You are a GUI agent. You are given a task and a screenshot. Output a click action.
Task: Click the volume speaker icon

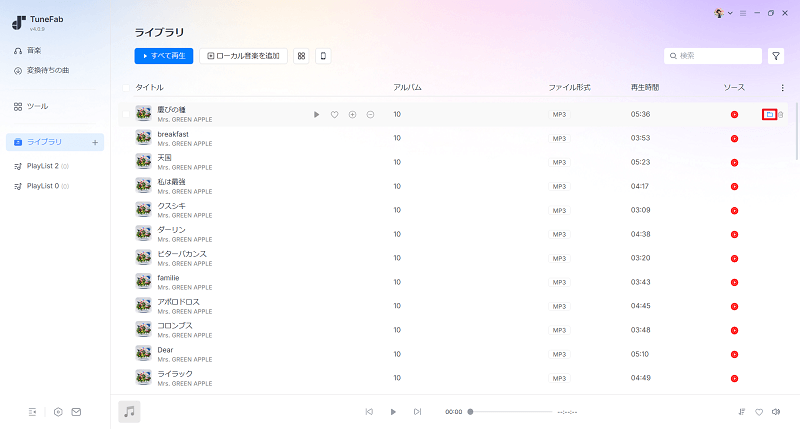(776, 412)
